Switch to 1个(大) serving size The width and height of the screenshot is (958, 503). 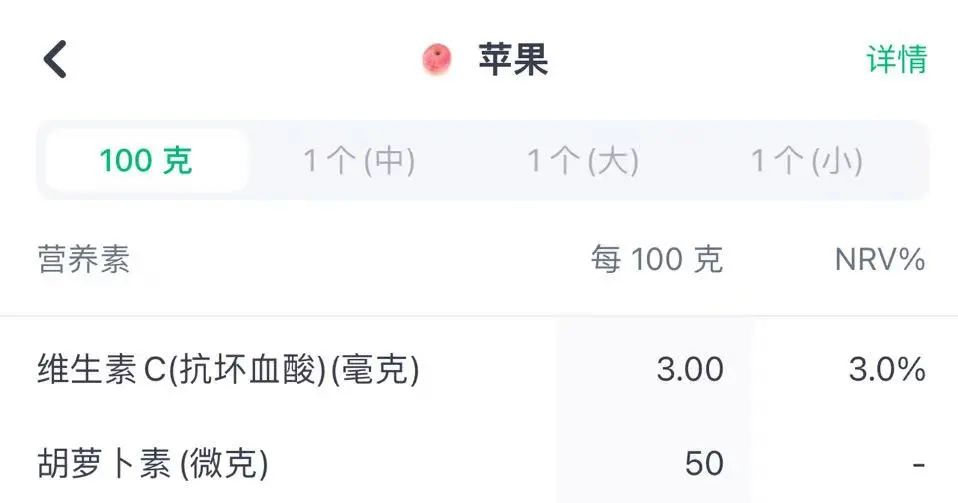tap(583, 161)
